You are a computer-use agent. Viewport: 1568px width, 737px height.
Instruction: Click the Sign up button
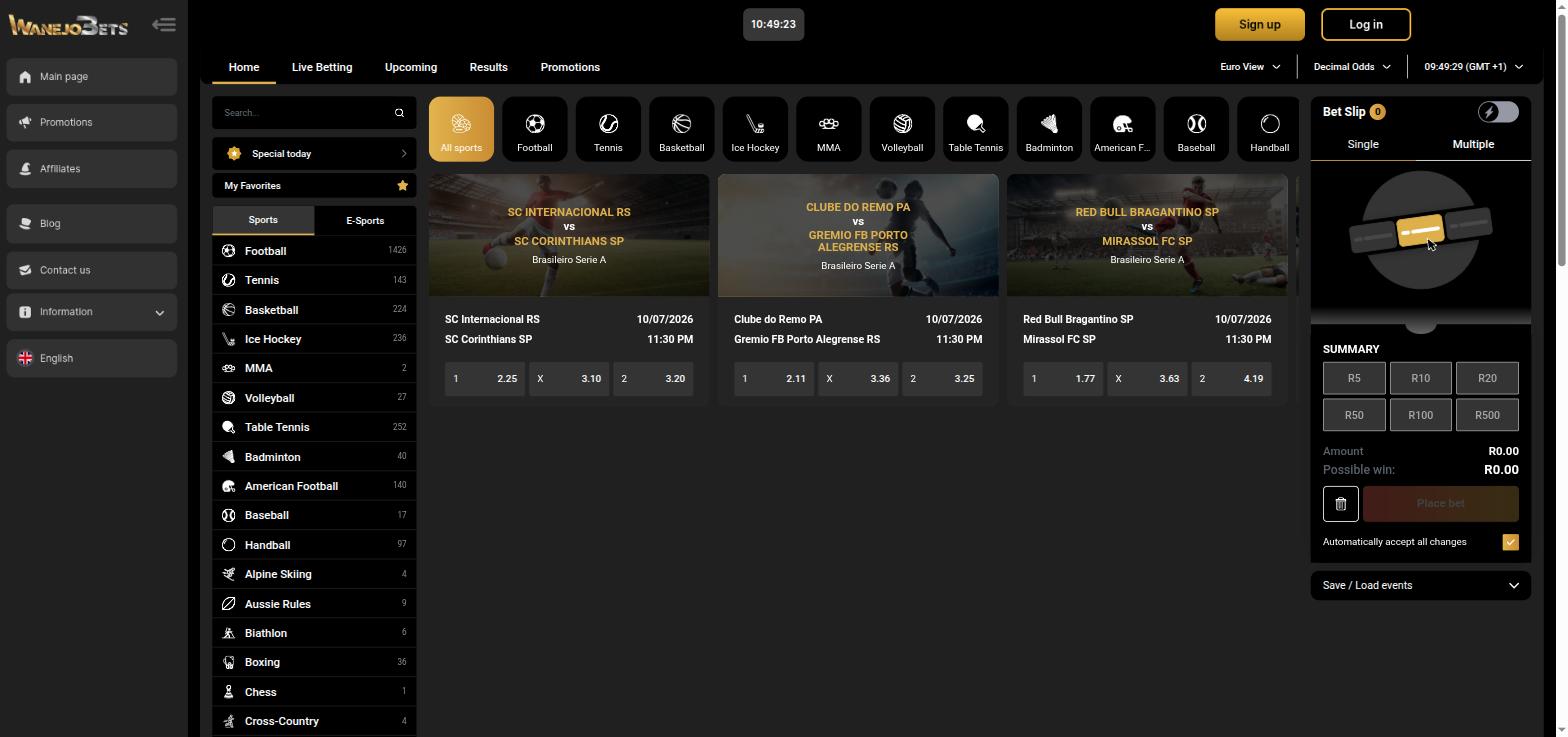pos(1259,25)
